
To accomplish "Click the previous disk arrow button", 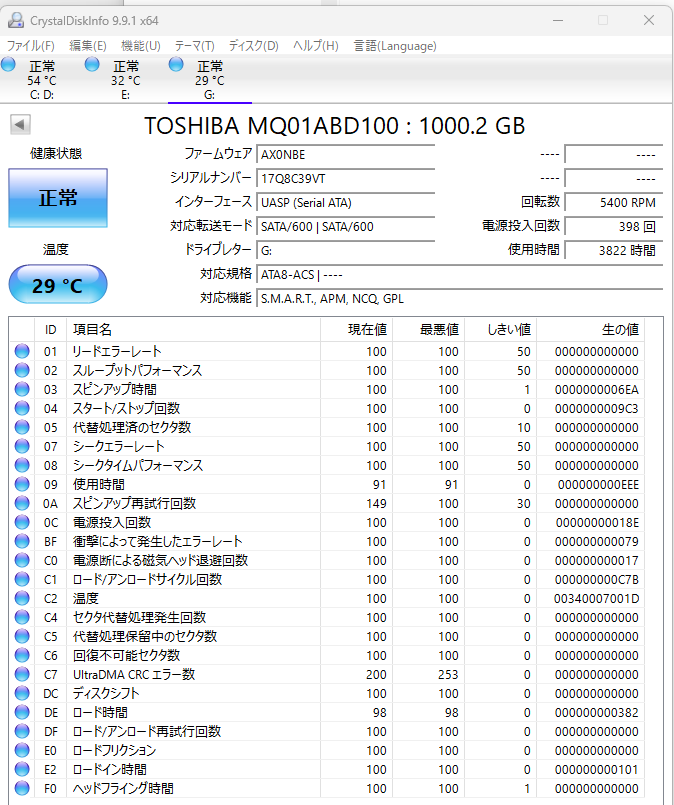I will [21, 125].
